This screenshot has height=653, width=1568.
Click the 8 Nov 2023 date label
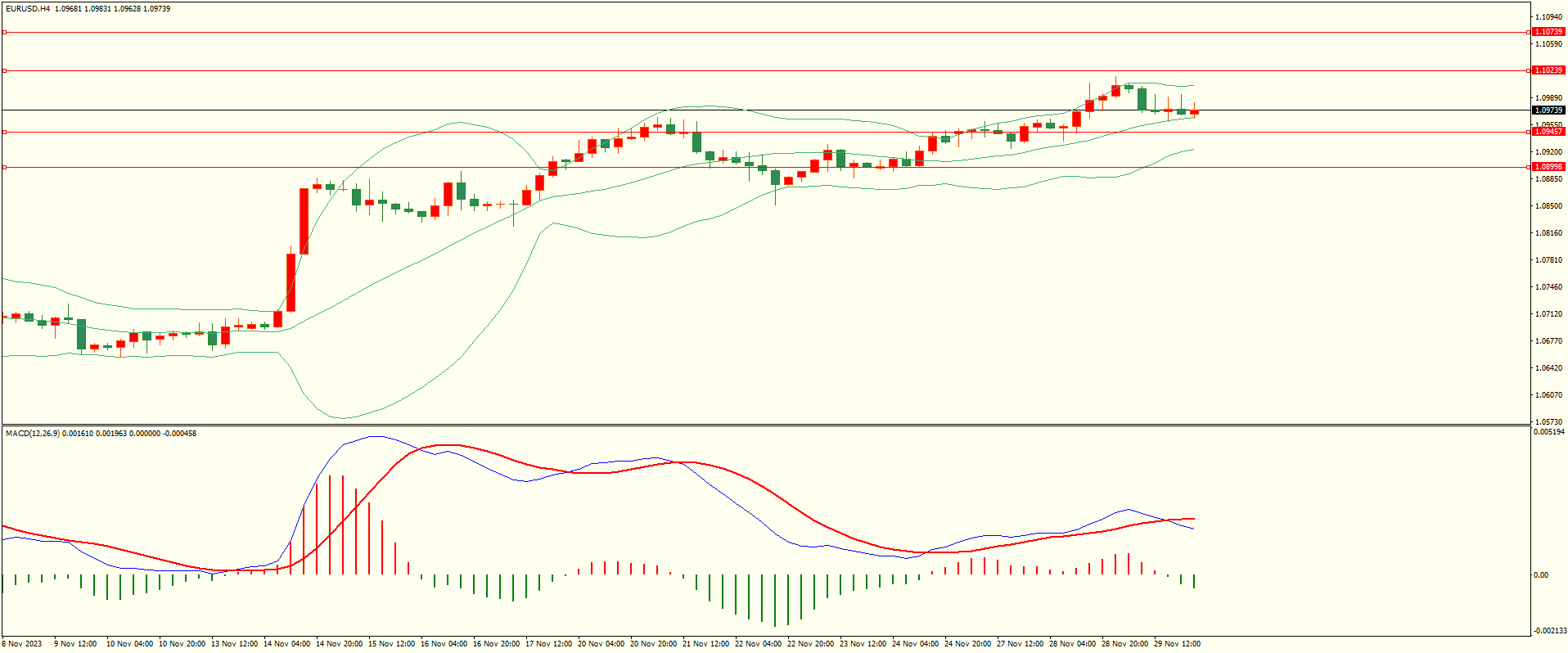tap(22, 643)
